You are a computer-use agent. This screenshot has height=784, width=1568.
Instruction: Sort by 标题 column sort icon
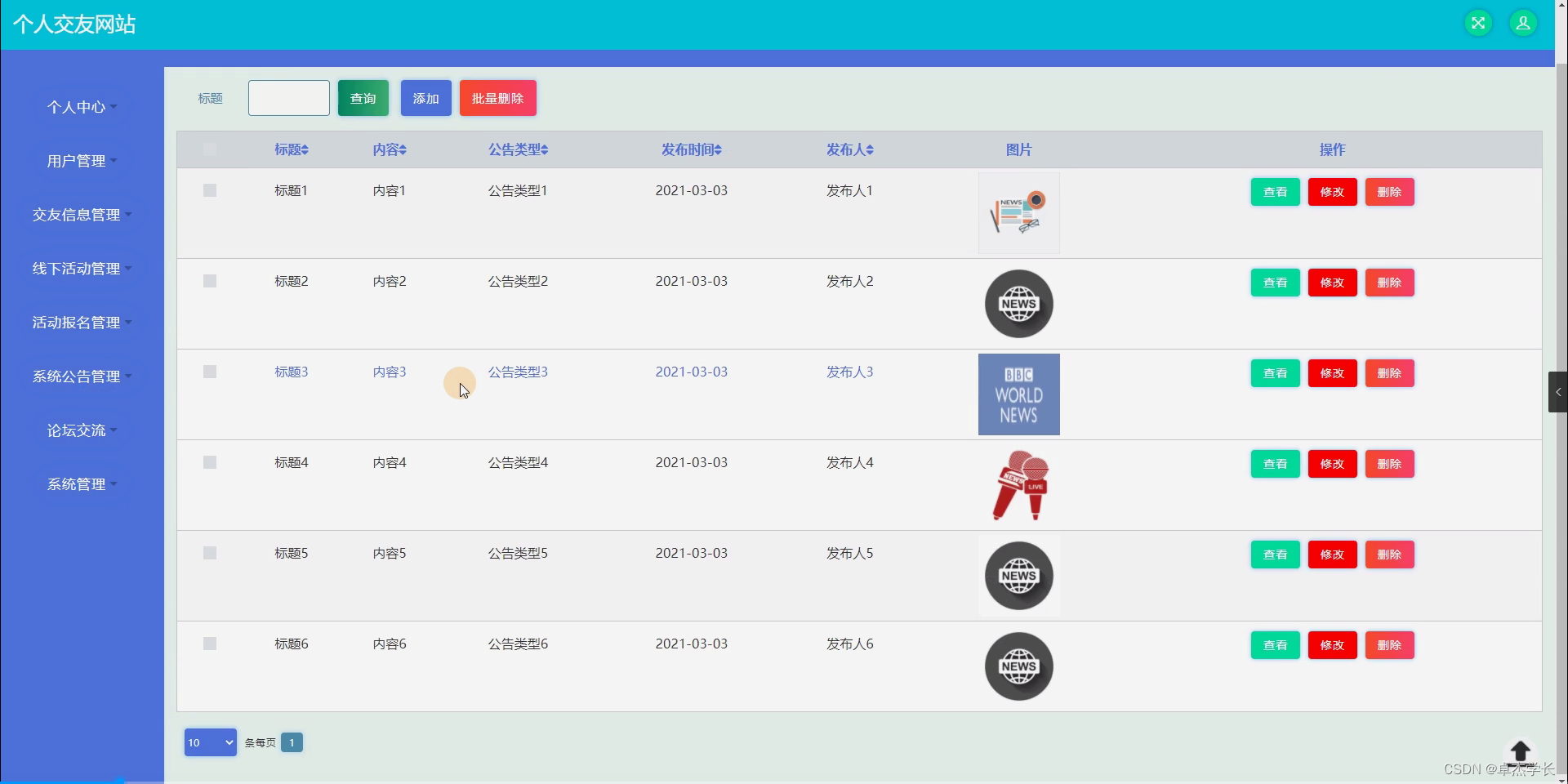tap(305, 150)
